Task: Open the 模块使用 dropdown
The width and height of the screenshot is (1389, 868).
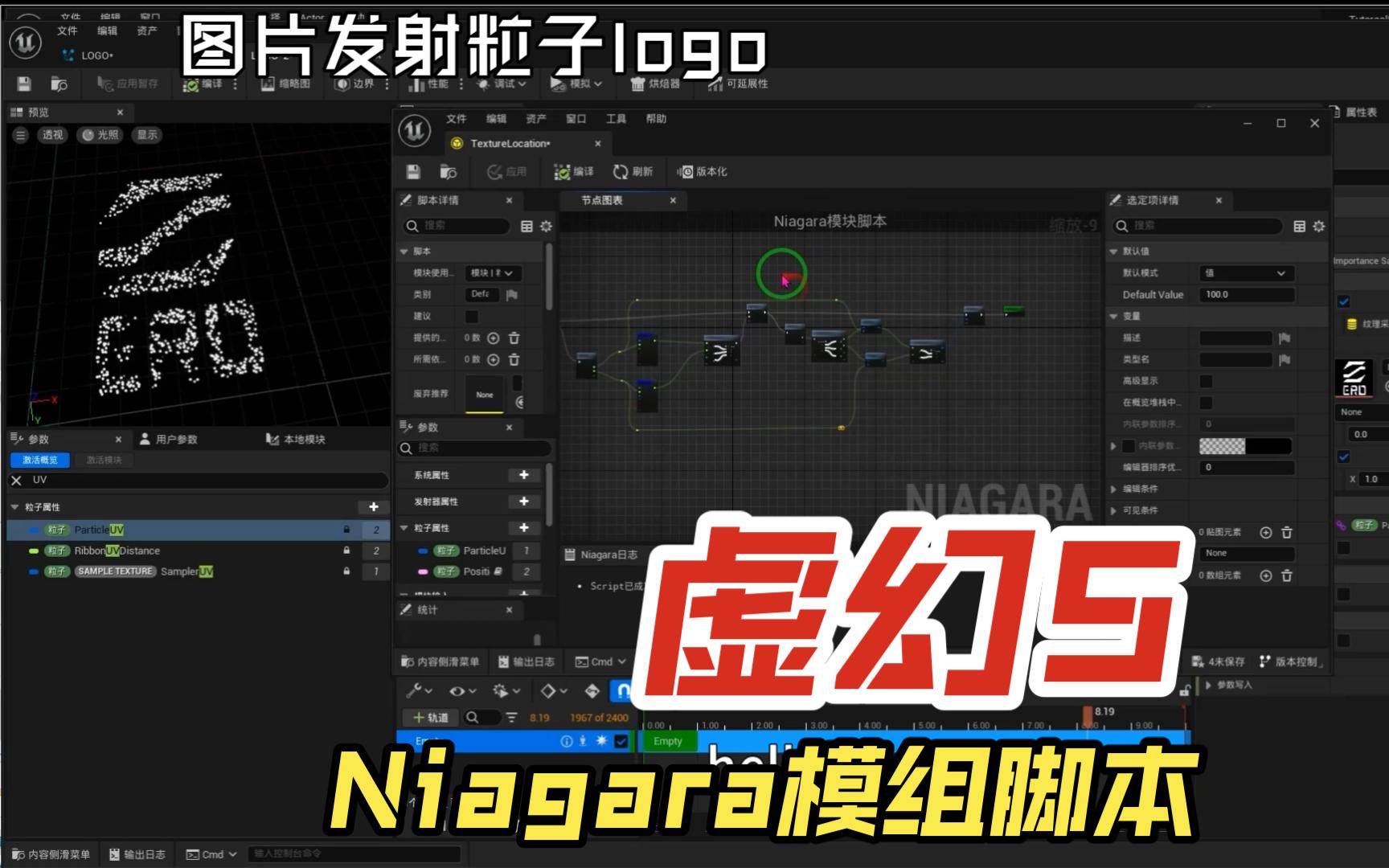Action: point(494,273)
